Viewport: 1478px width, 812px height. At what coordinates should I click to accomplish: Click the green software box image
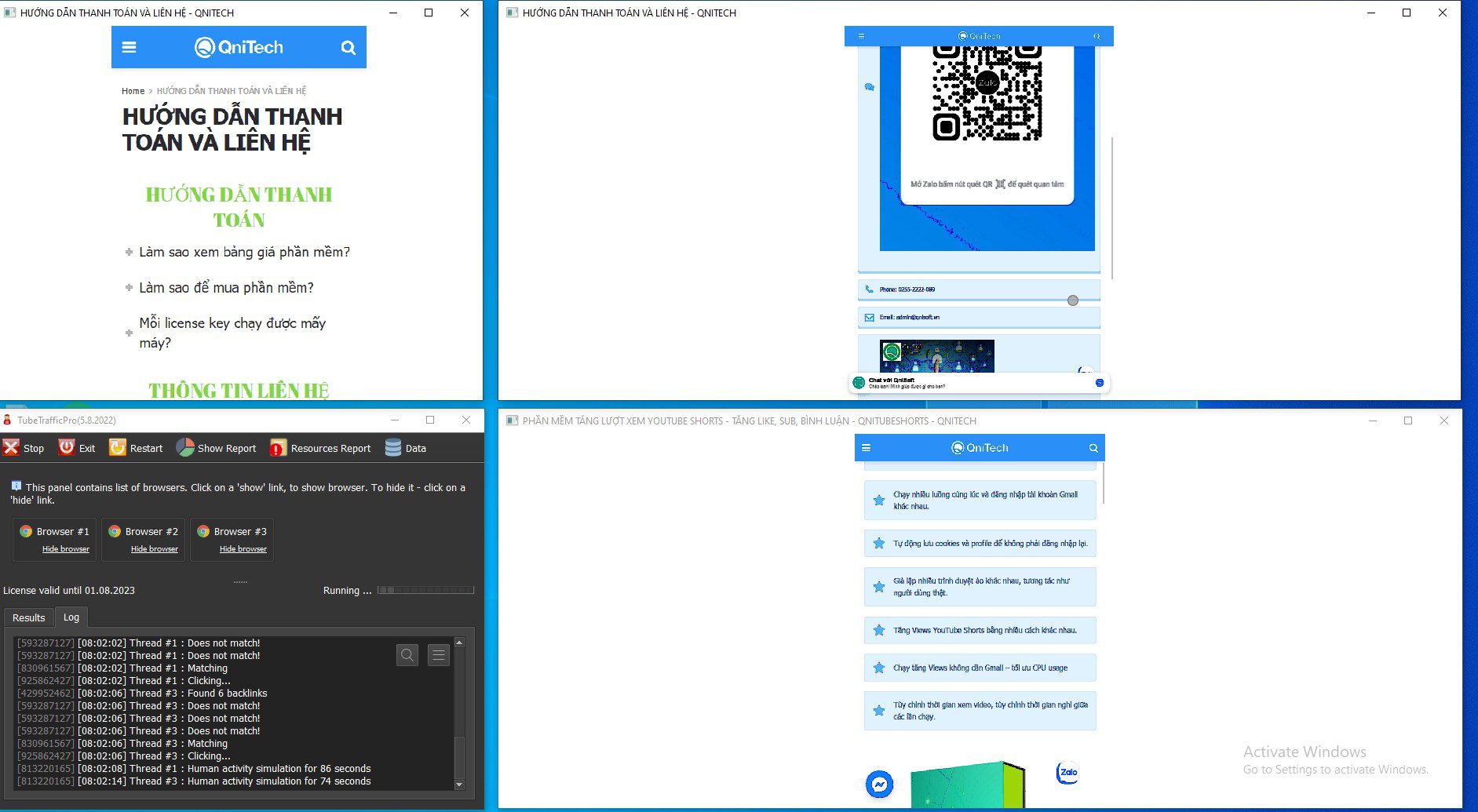(968, 785)
